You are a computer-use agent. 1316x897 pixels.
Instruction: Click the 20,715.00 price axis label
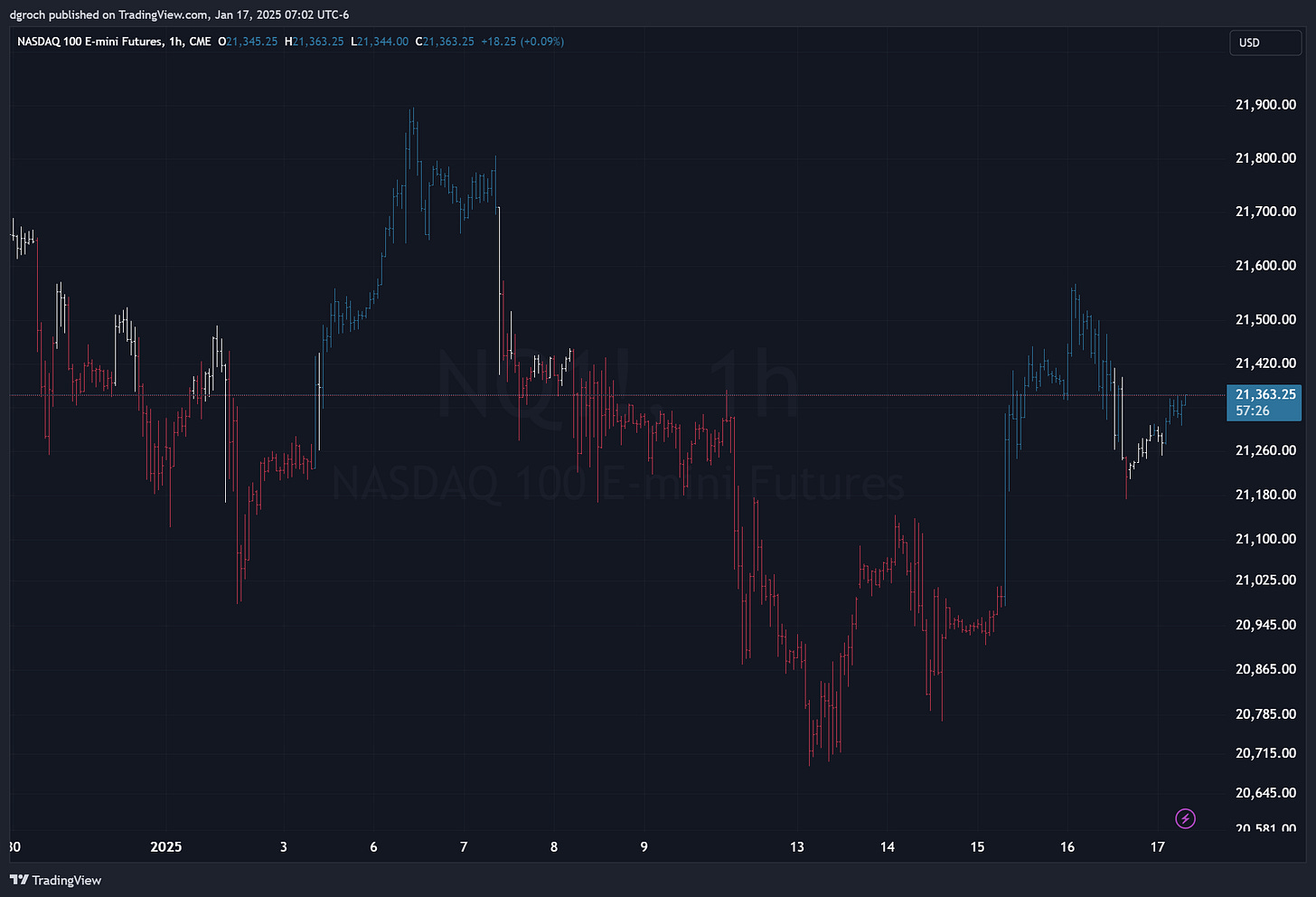point(1265,753)
